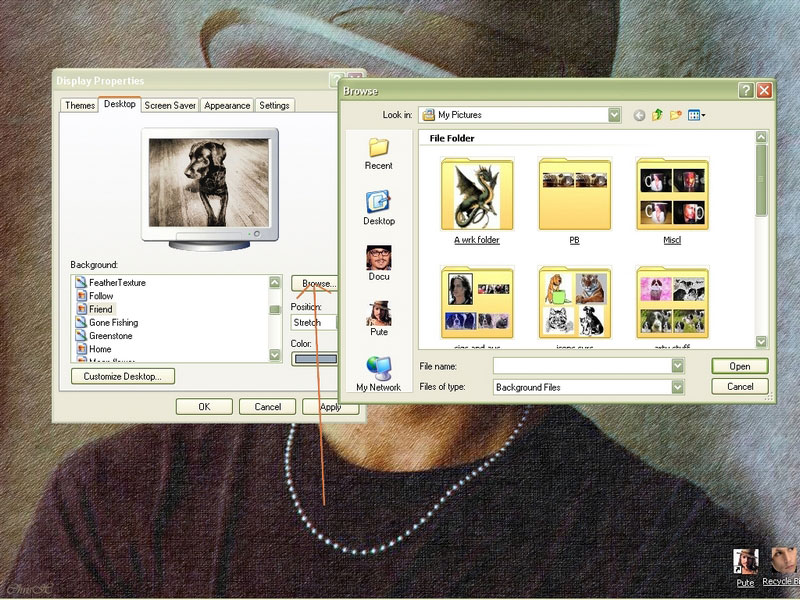Click the Customize Desktop button
This screenshot has width=800, height=600.
(123, 377)
